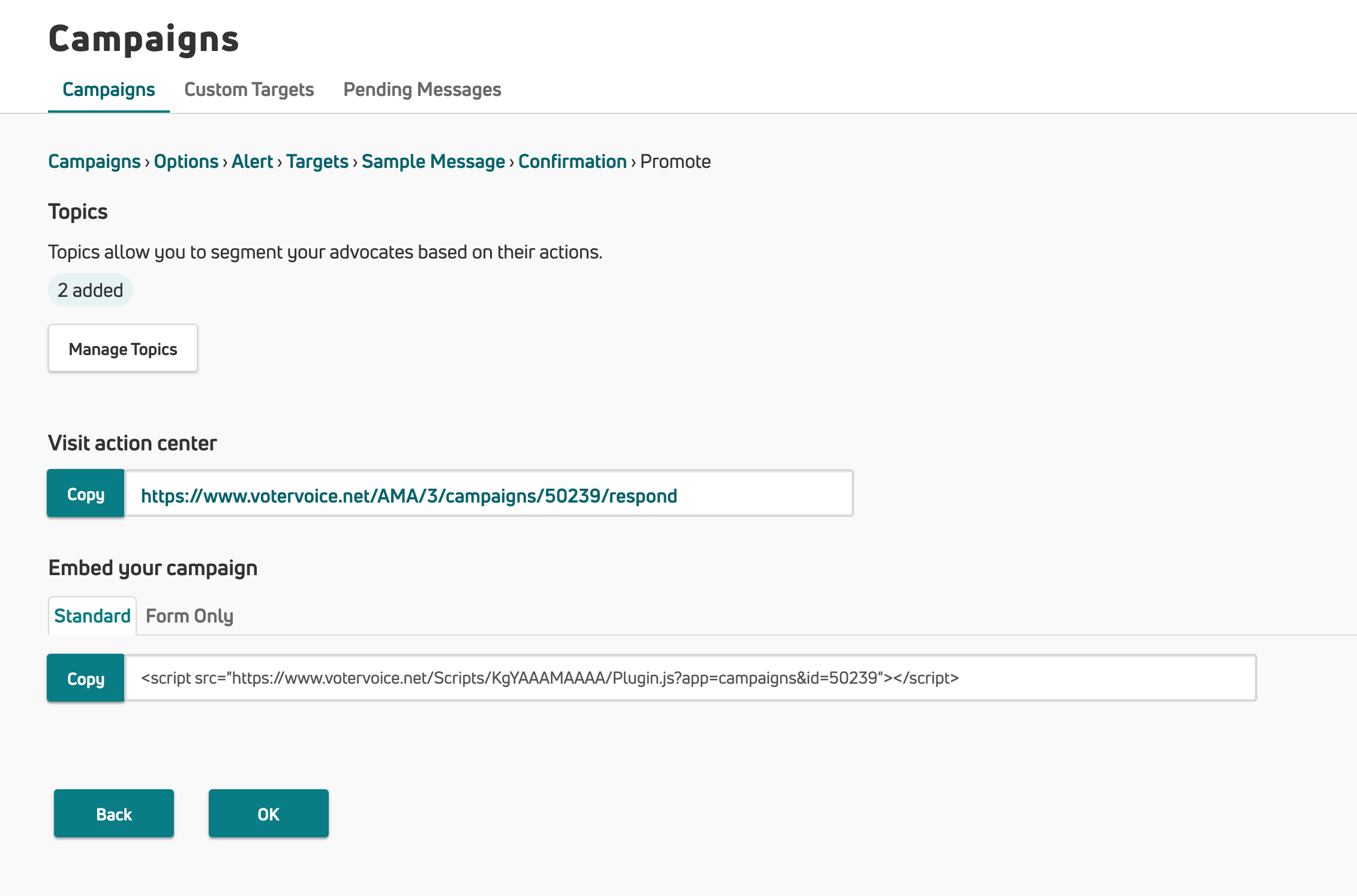
Task: Switch to the Form Only embed tab
Action: [x=190, y=616]
